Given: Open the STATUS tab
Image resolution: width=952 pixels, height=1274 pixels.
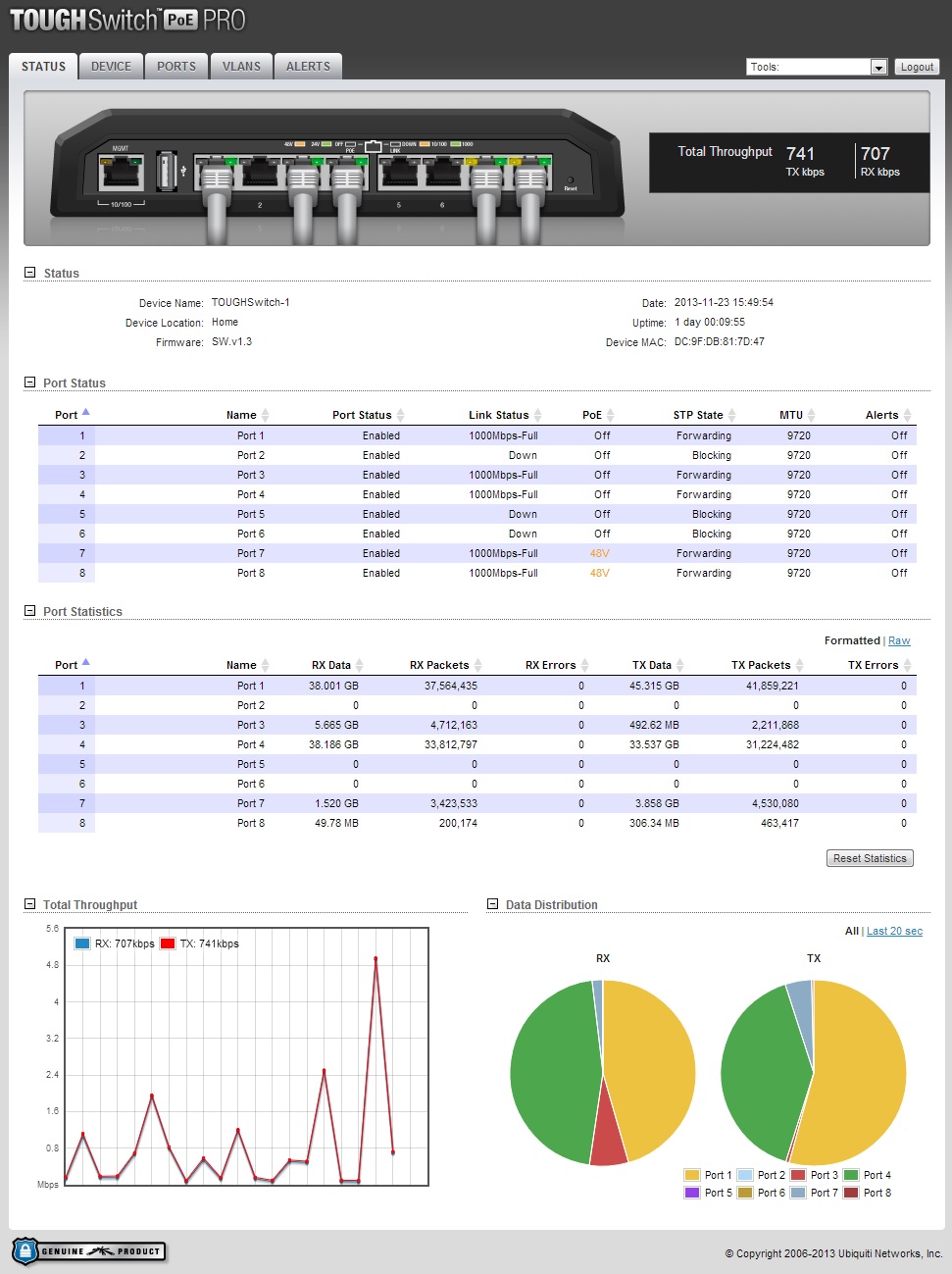Looking at the screenshot, I should (43, 67).
